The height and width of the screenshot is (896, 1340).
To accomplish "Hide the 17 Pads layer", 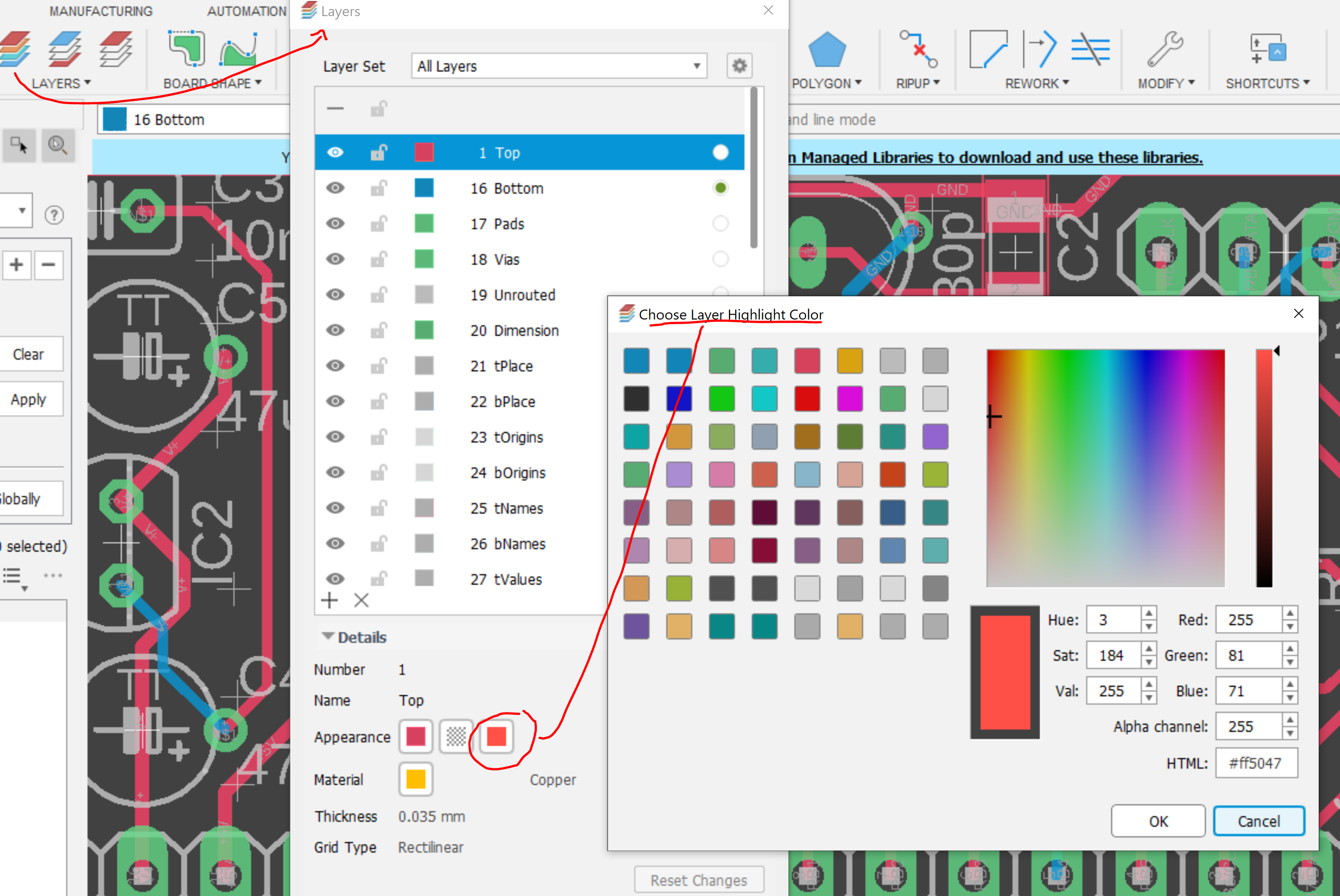I will (x=335, y=223).
